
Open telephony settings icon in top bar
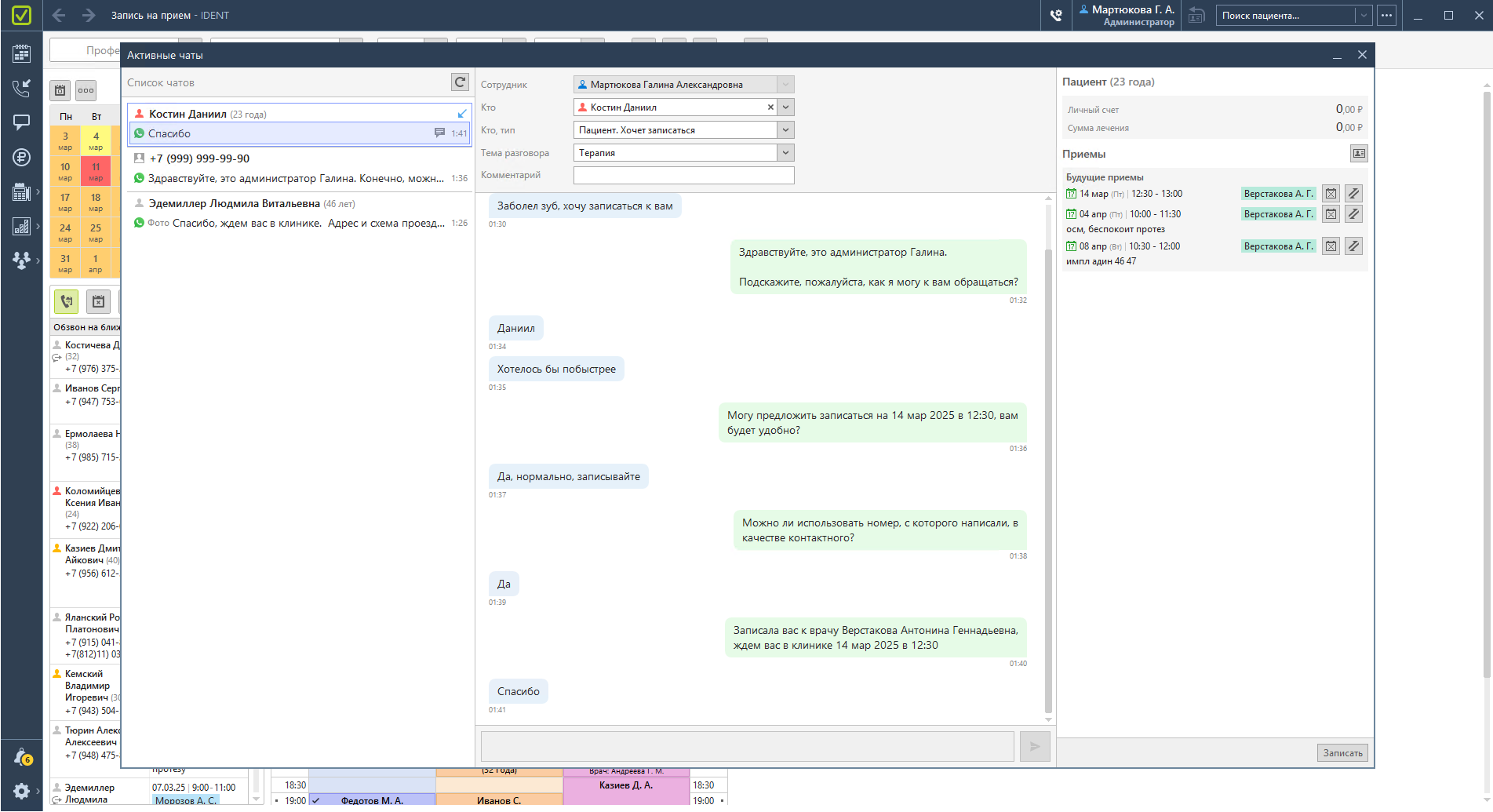1056,15
